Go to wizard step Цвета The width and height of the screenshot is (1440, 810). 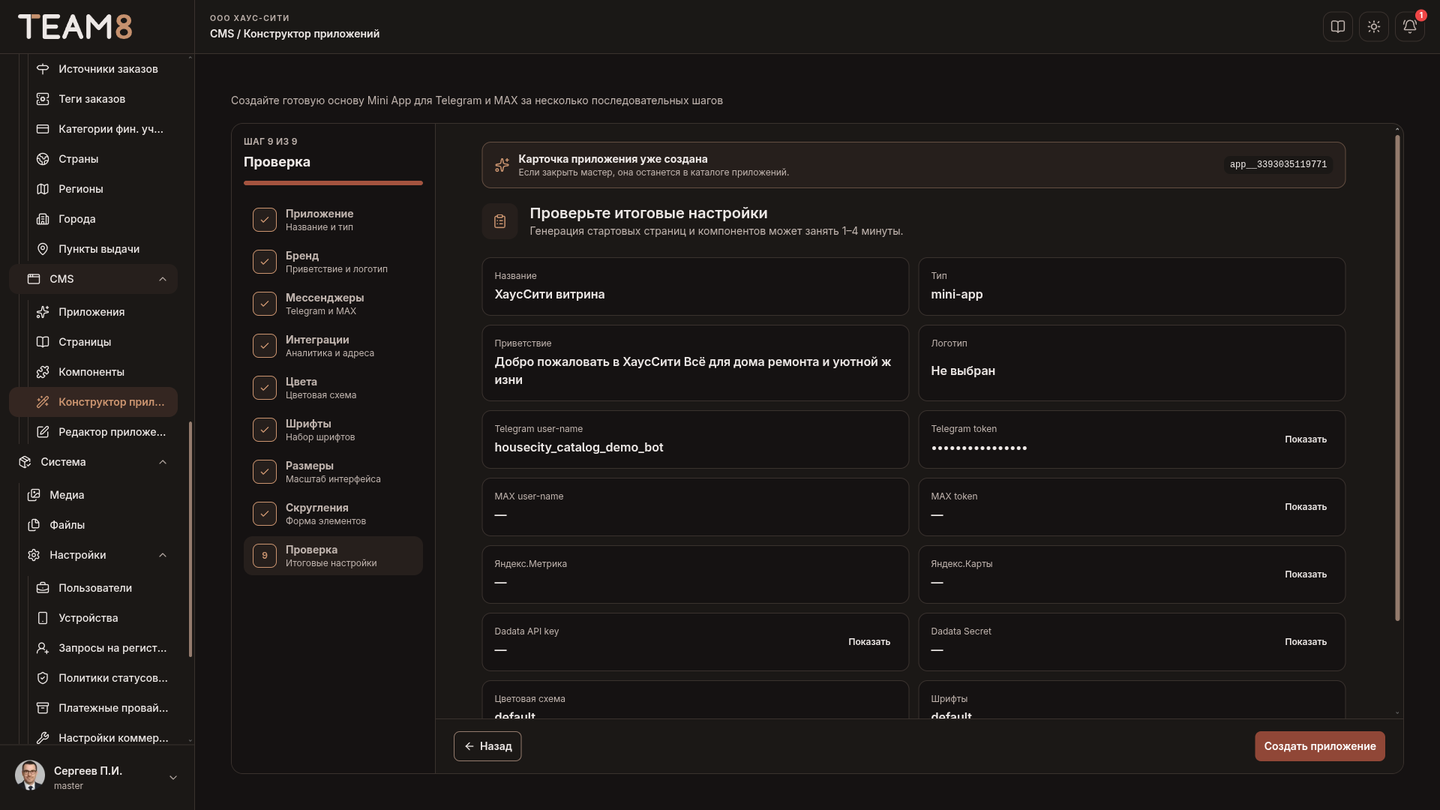(333, 388)
